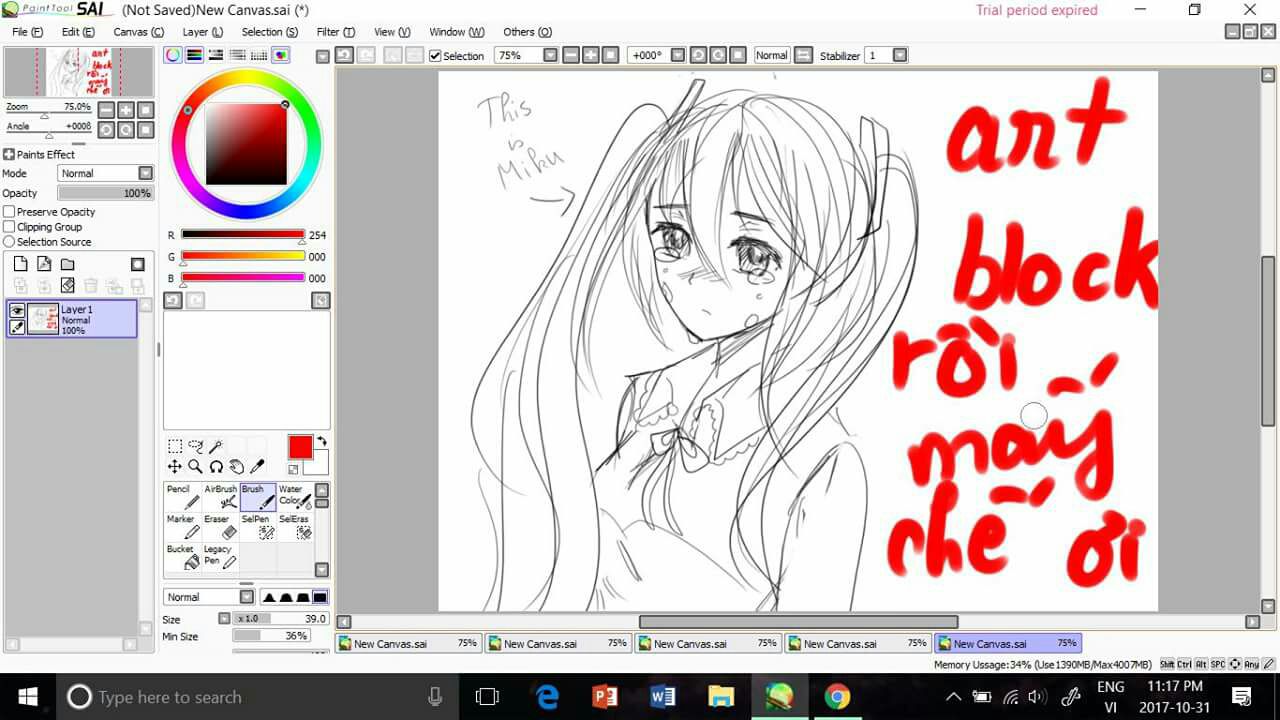Swap foreground and background colors
This screenshot has width=1280, height=720.
[322, 441]
